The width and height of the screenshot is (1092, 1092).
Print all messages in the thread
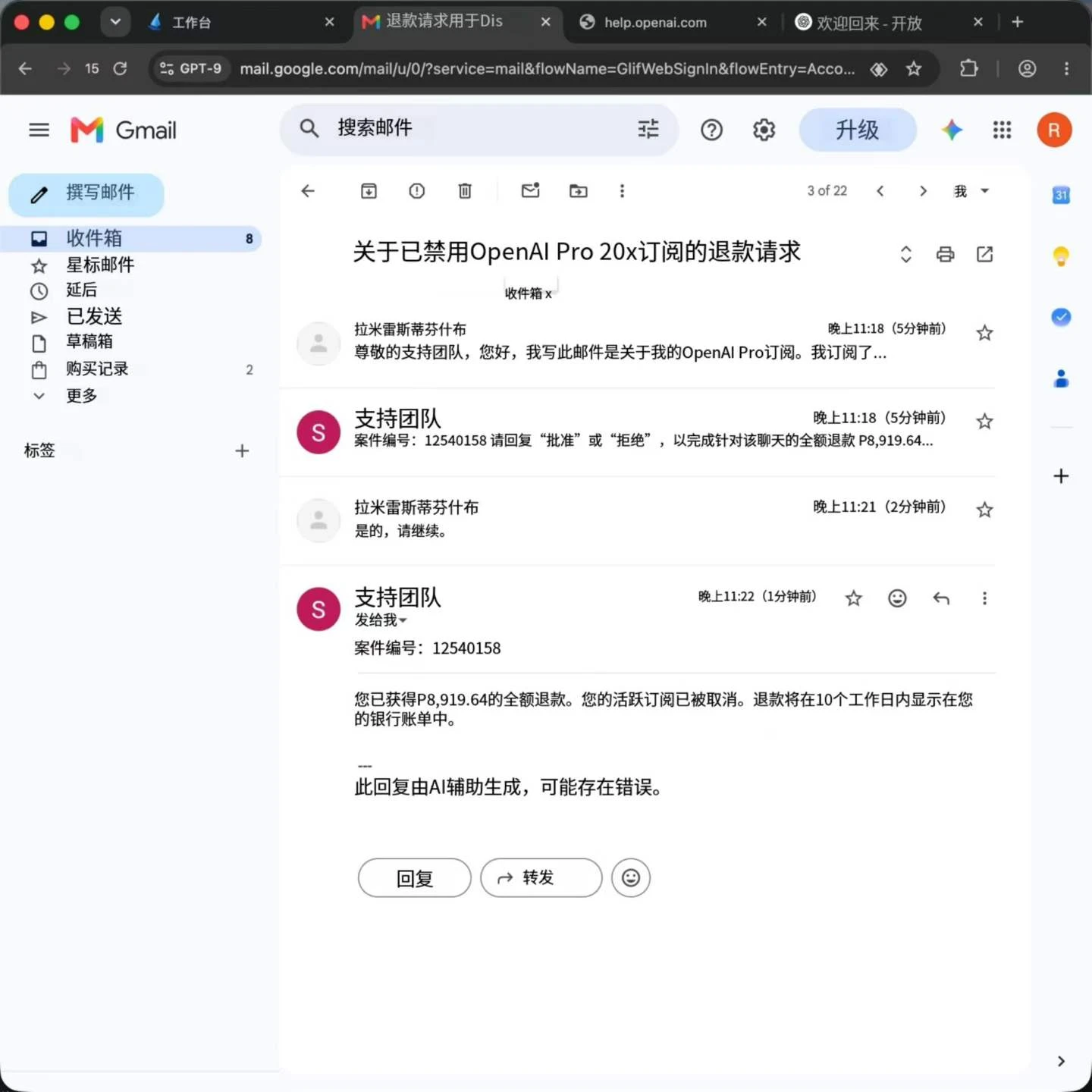(945, 254)
